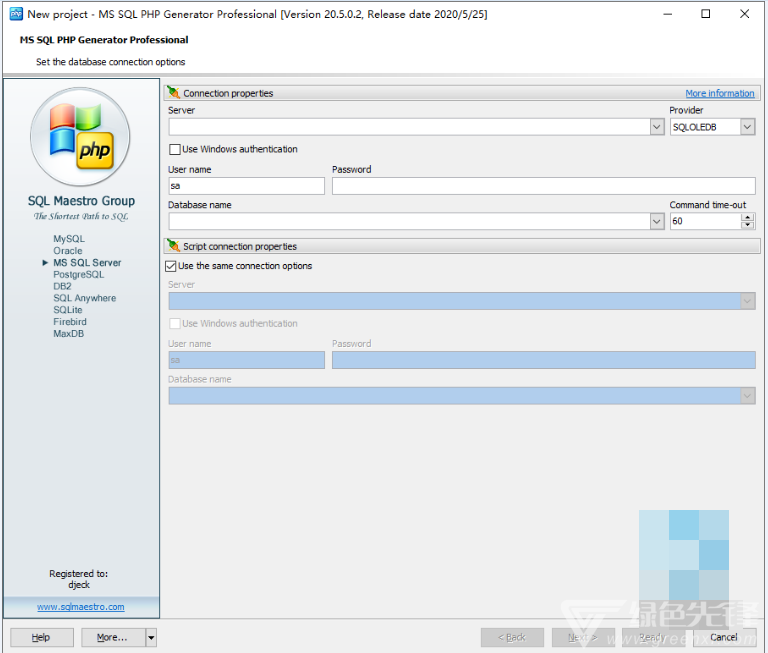768x653 pixels.
Task: Select Firebird in the product list
Action: click(70, 321)
